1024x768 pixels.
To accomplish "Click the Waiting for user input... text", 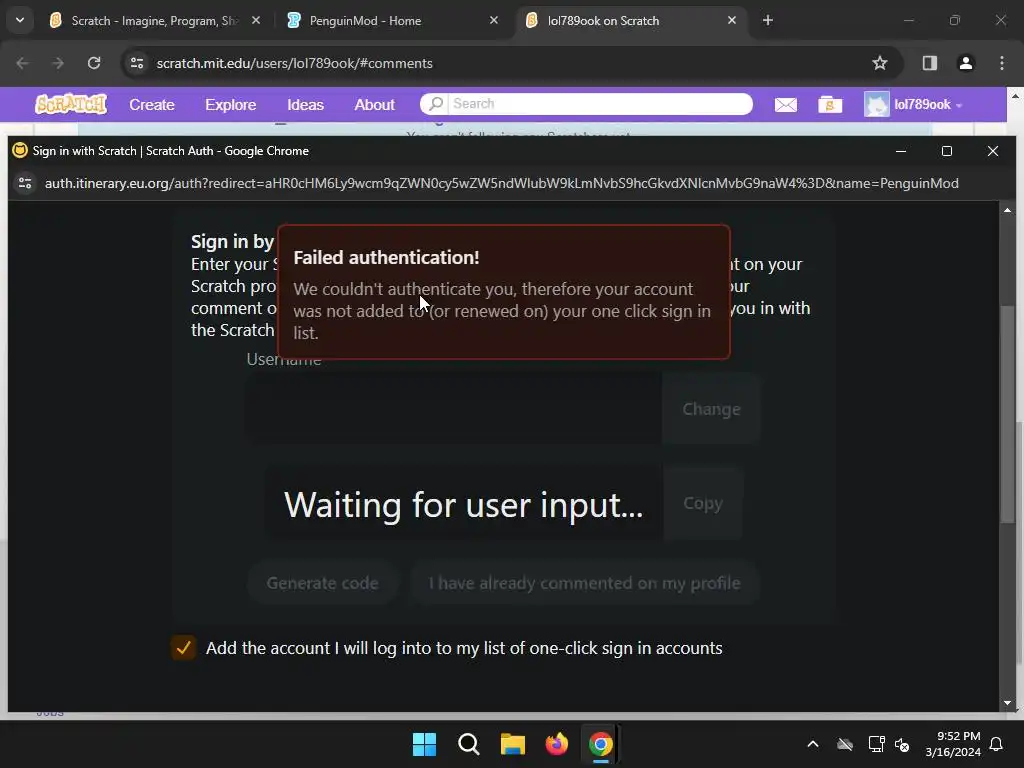I will tap(464, 505).
